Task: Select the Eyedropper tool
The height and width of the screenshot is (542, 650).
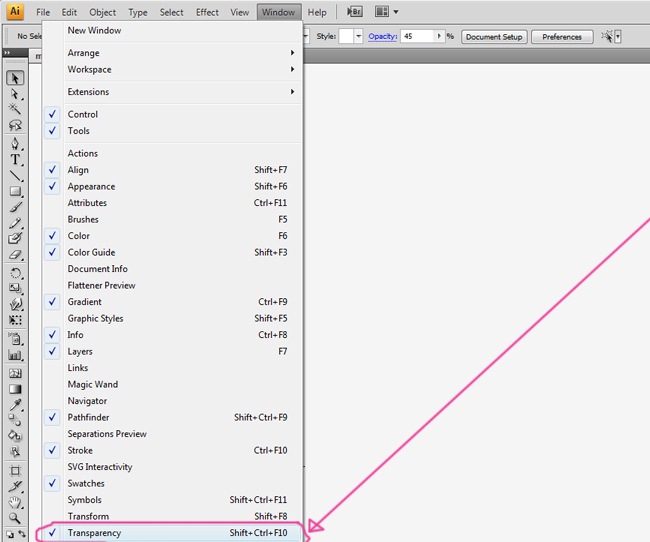Action: [16, 402]
